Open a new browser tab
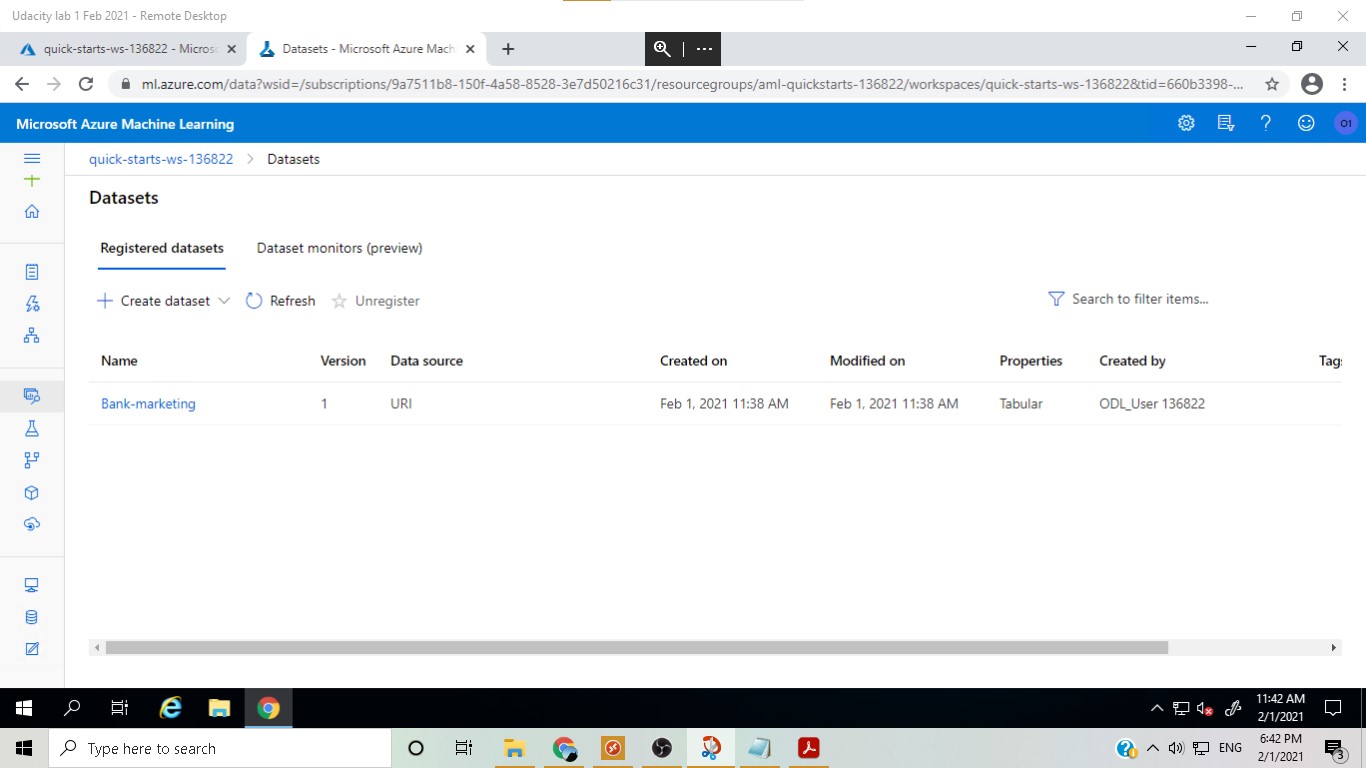The width and height of the screenshot is (1366, 768). click(508, 48)
